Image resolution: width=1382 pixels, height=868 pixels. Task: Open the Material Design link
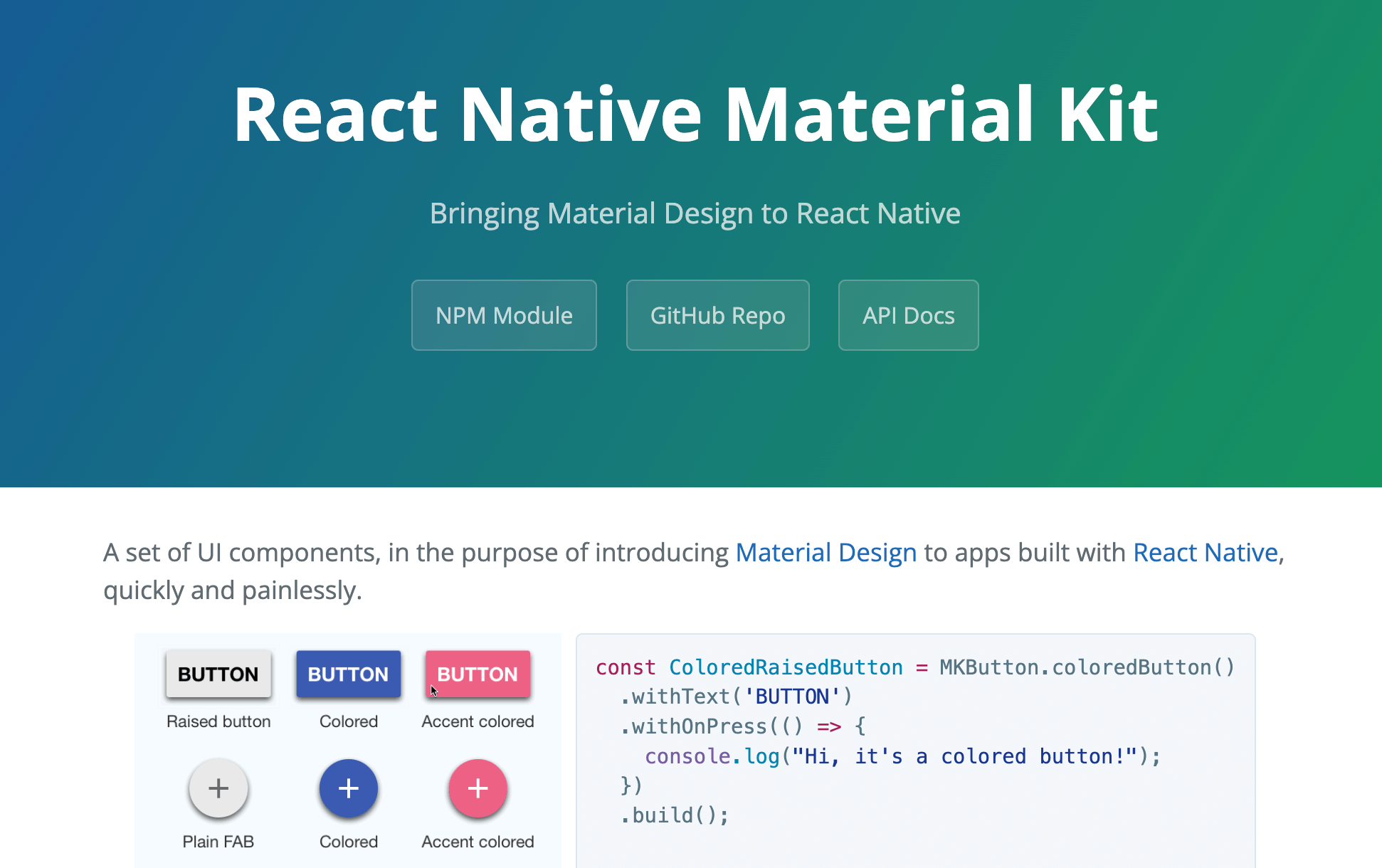point(825,552)
